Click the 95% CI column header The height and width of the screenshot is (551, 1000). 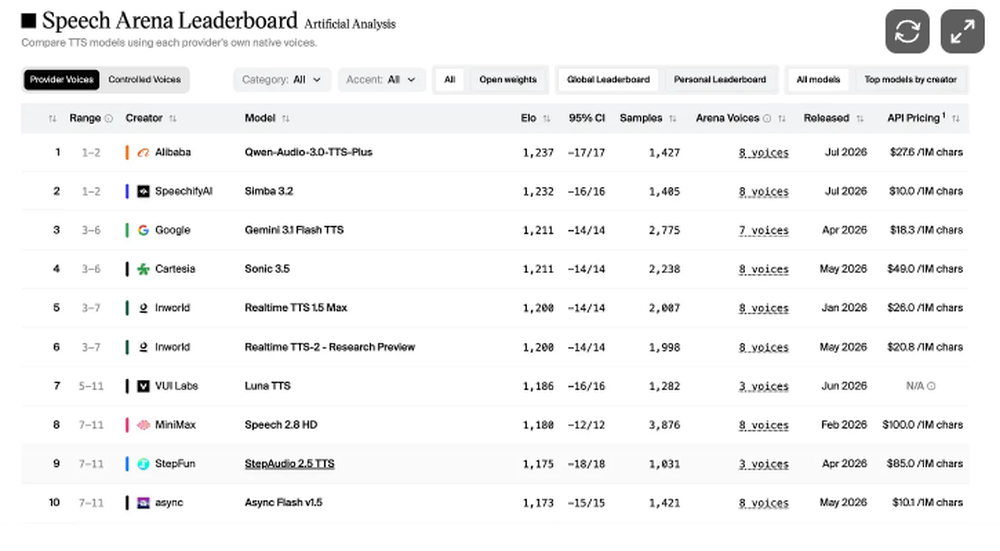[x=586, y=118]
